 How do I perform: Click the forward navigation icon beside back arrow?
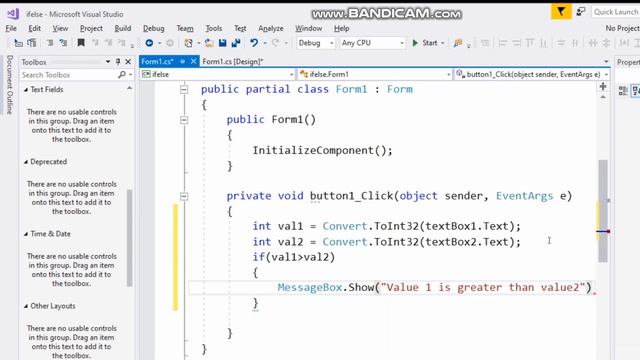click(170, 43)
